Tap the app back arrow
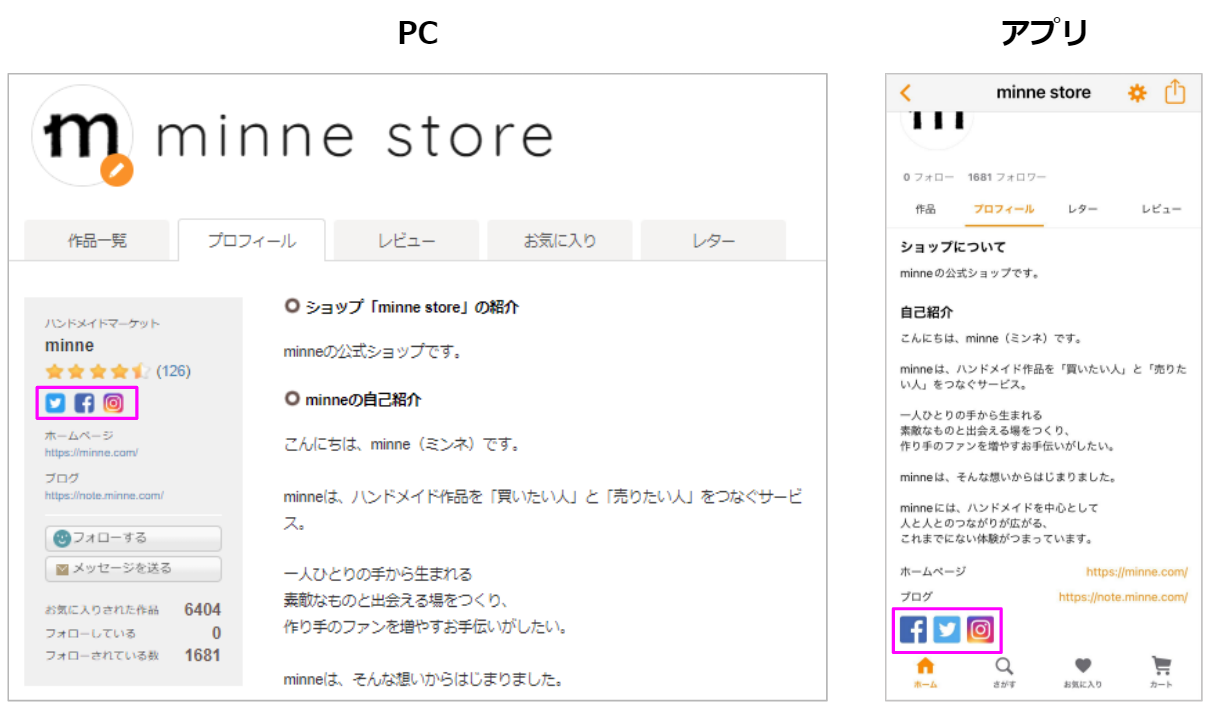 [x=906, y=93]
